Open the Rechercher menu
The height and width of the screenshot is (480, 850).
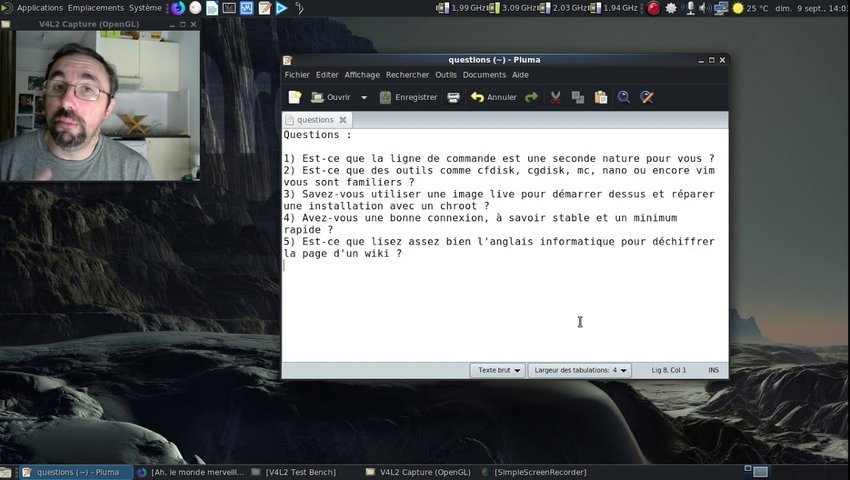[x=407, y=75]
